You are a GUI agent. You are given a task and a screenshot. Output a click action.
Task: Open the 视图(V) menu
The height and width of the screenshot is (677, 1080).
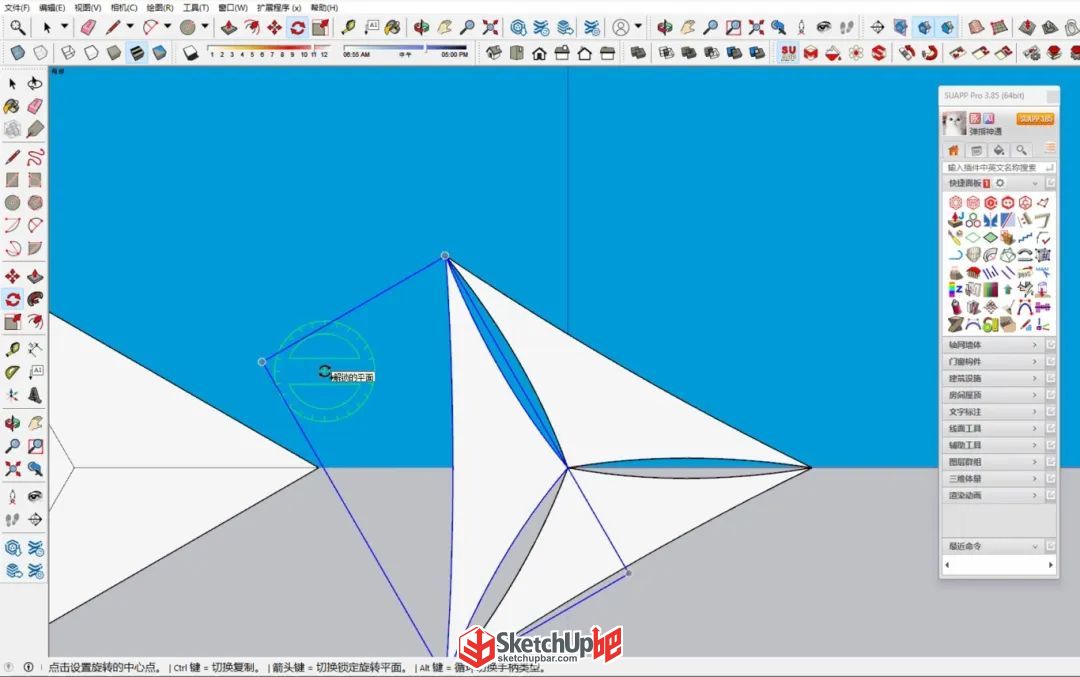point(87,8)
